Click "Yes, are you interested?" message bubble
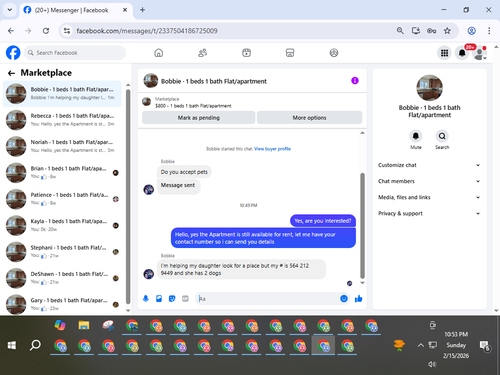 click(323, 221)
